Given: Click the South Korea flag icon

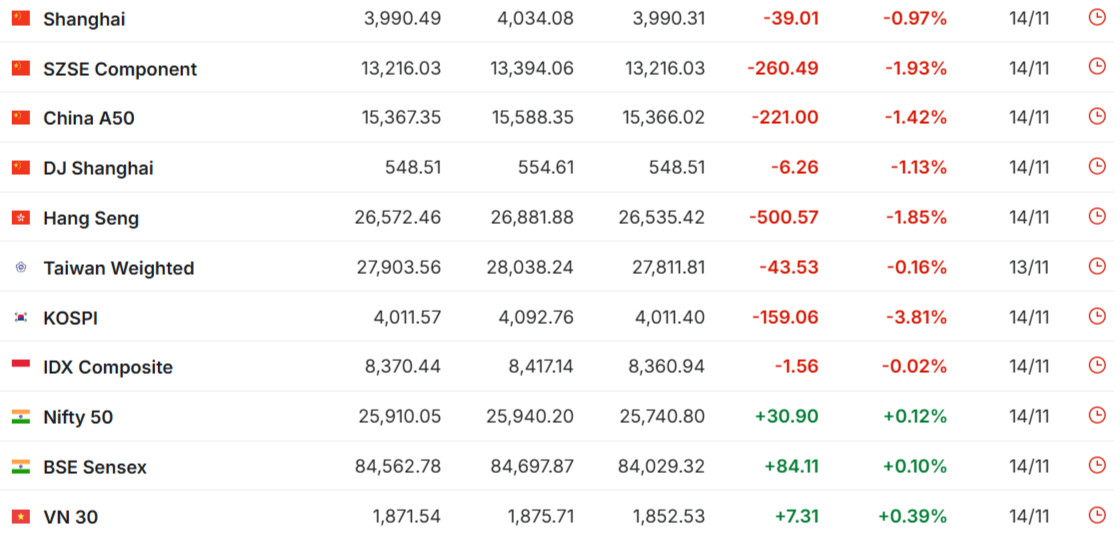Looking at the screenshot, I should 21,318.
